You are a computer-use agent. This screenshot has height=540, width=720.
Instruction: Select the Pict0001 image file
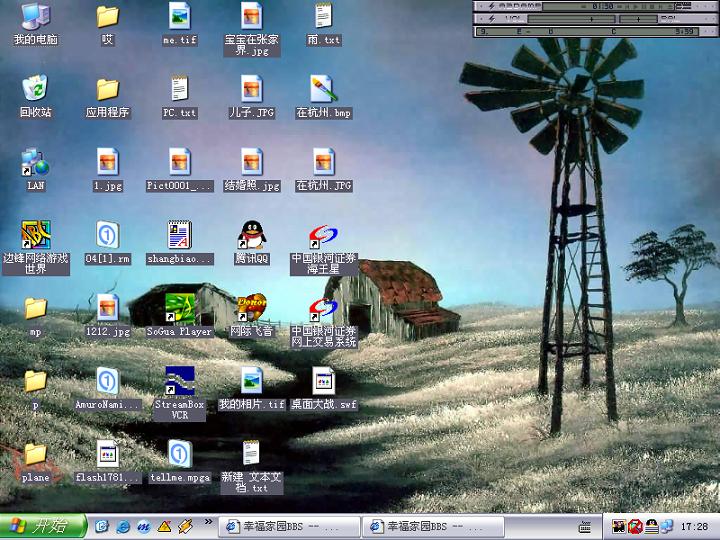coord(180,170)
